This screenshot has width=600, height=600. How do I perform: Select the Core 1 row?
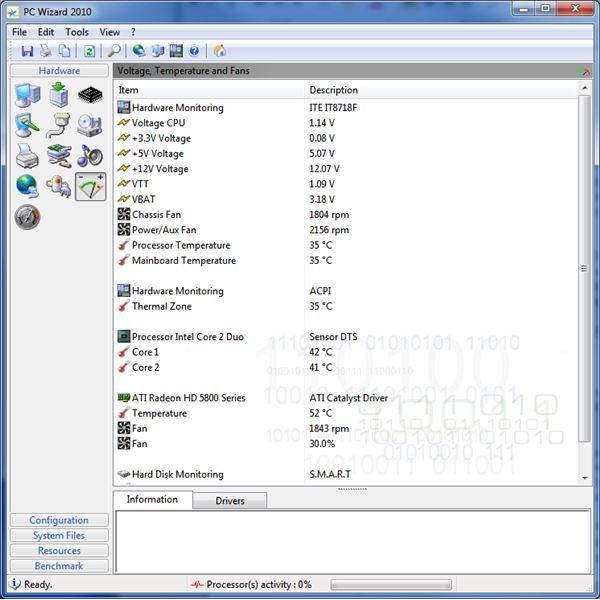click(346, 352)
